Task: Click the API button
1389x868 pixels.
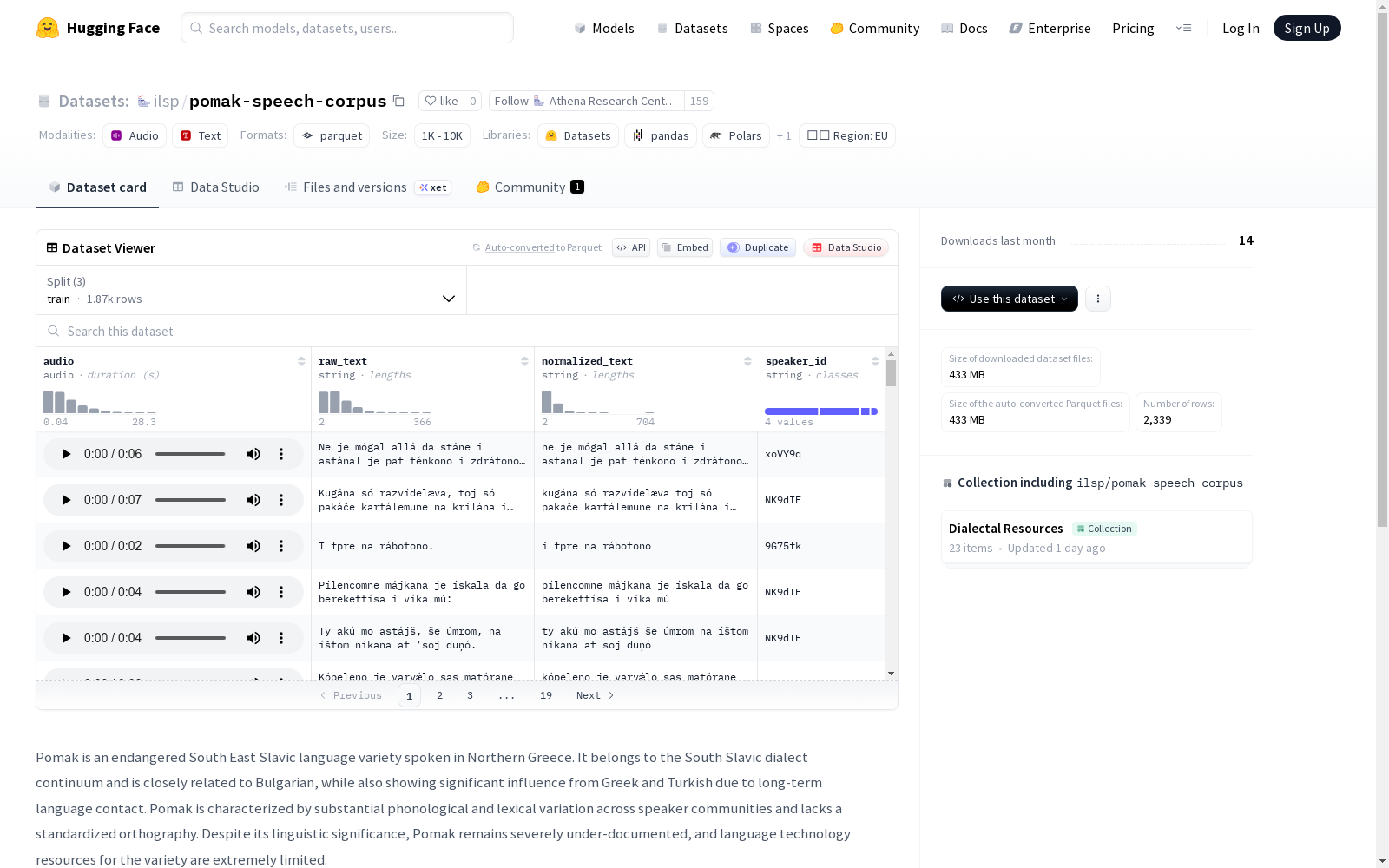Action: point(631,247)
